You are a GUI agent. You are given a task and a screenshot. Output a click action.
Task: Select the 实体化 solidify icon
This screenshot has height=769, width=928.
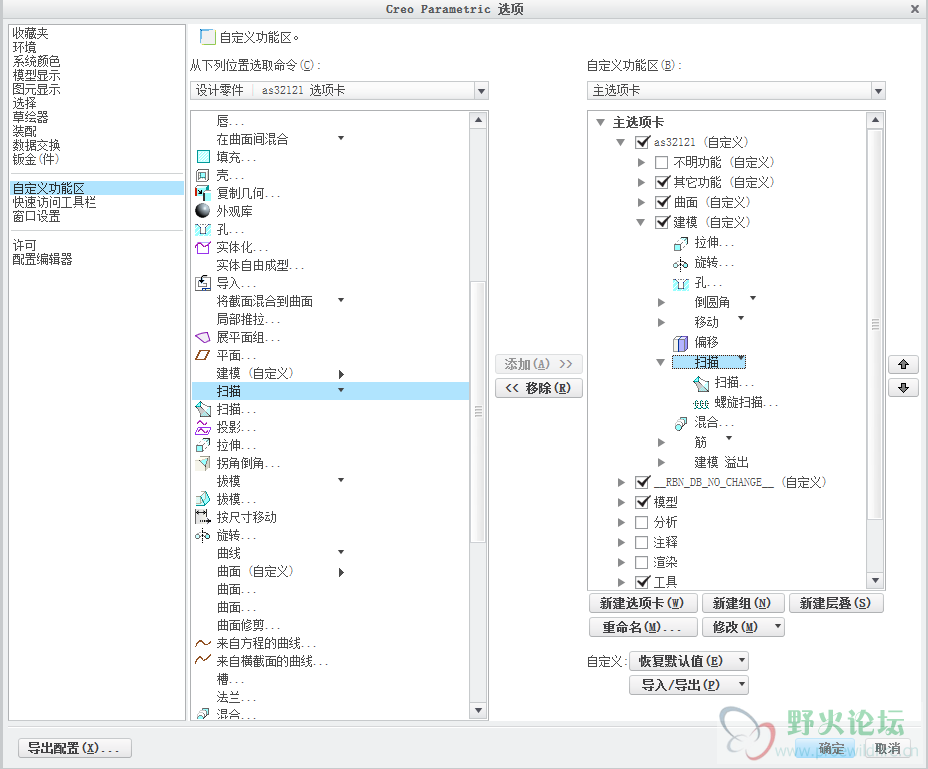click(x=203, y=247)
